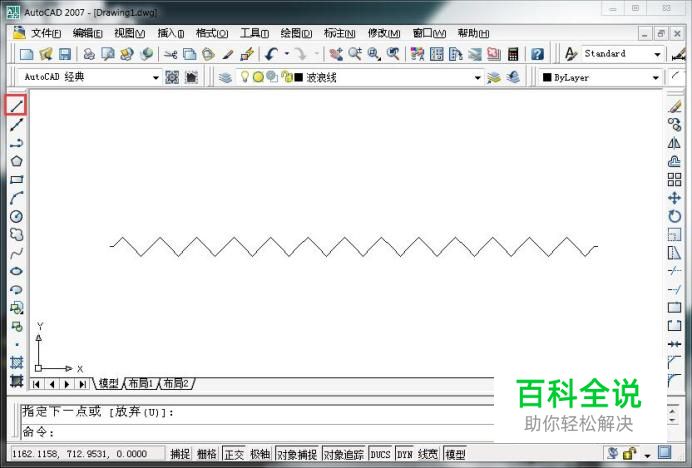Toggle 对象捕捉 object snap
692x468 pixels.
click(x=297, y=454)
